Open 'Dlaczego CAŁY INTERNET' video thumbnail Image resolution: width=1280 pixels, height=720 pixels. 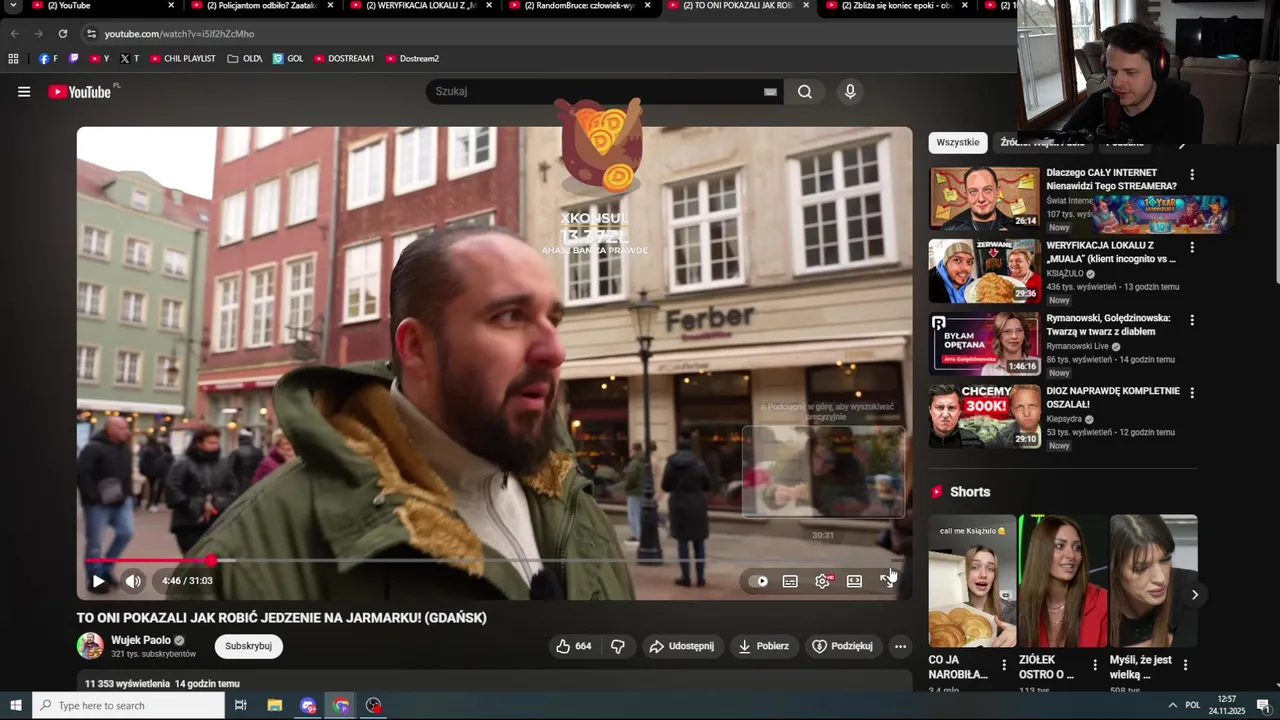coord(985,198)
